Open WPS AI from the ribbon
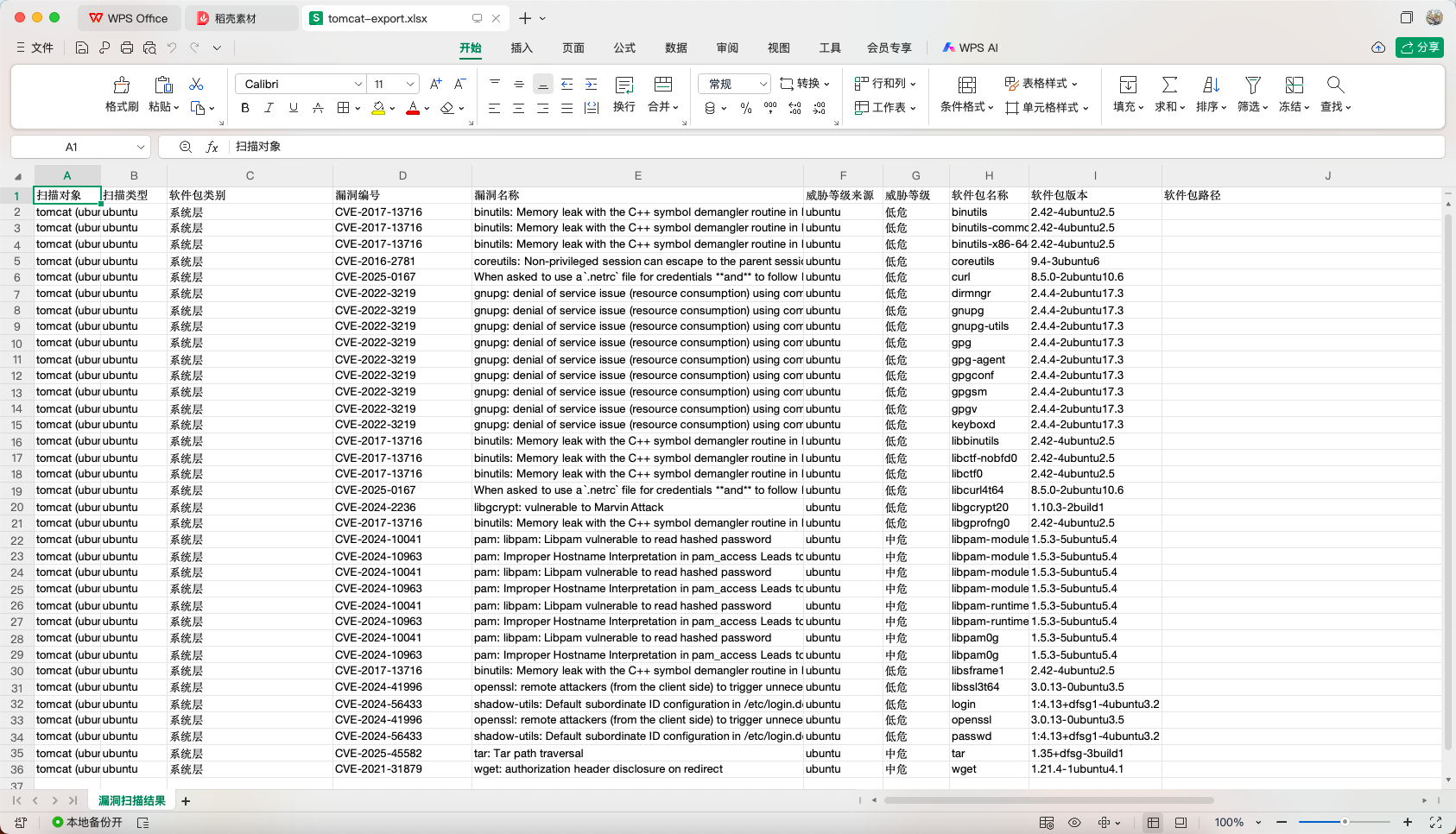1456x834 pixels. [971, 48]
